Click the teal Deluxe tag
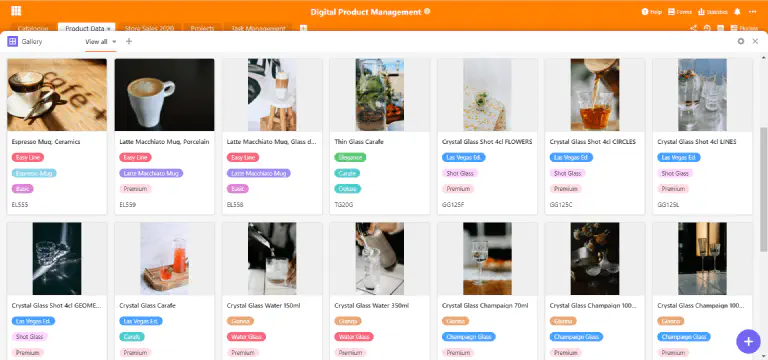 [348, 189]
